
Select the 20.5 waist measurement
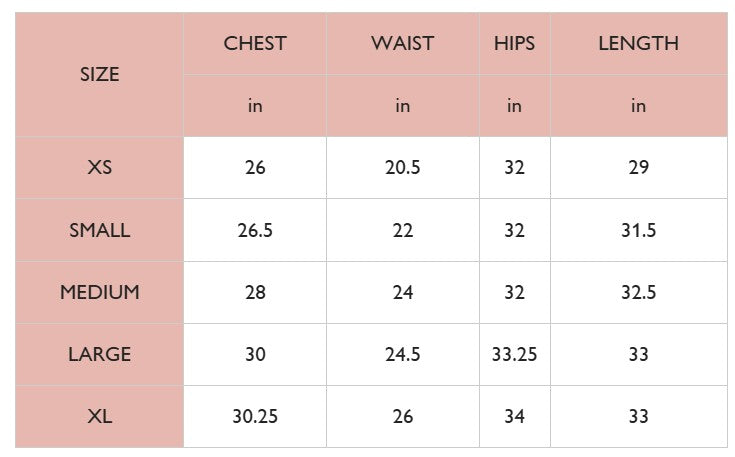click(402, 167)
